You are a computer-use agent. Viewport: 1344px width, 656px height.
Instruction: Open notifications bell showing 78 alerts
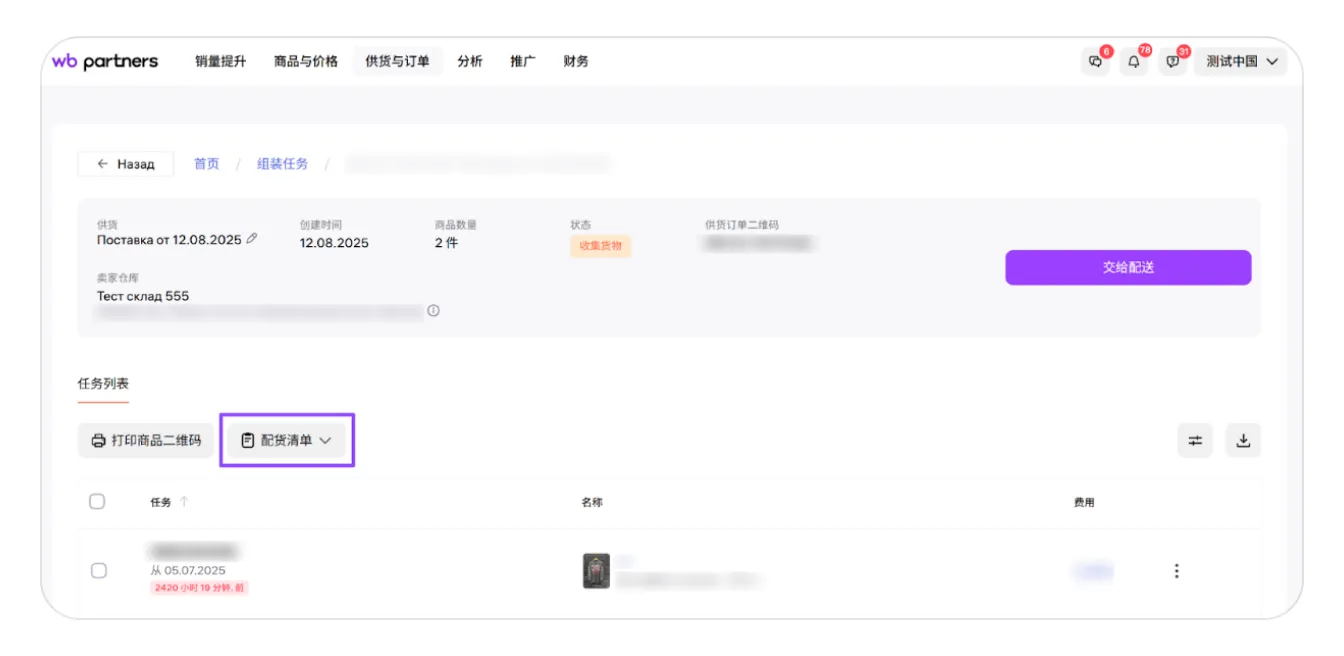[x=1134, y=60]
